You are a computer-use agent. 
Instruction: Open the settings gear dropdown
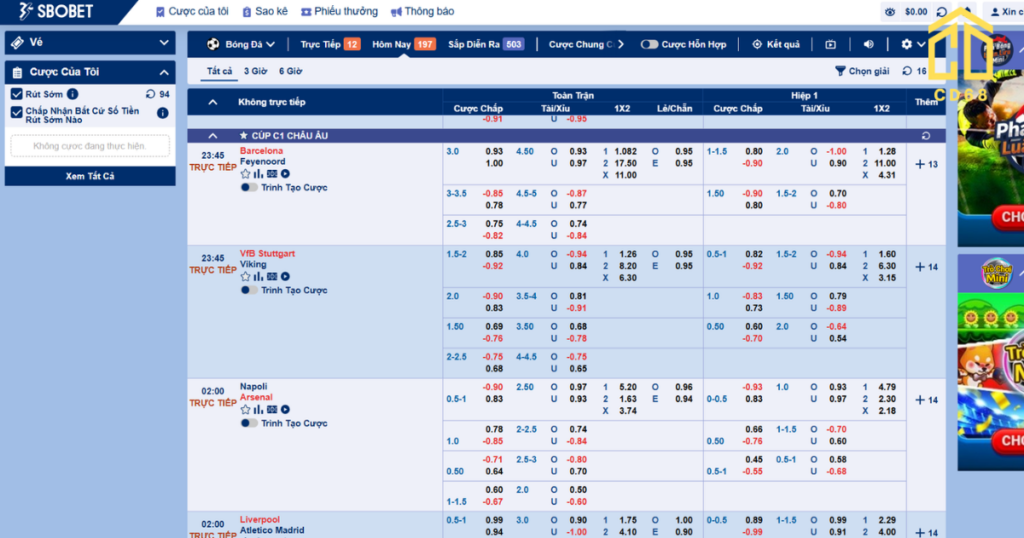913,44
